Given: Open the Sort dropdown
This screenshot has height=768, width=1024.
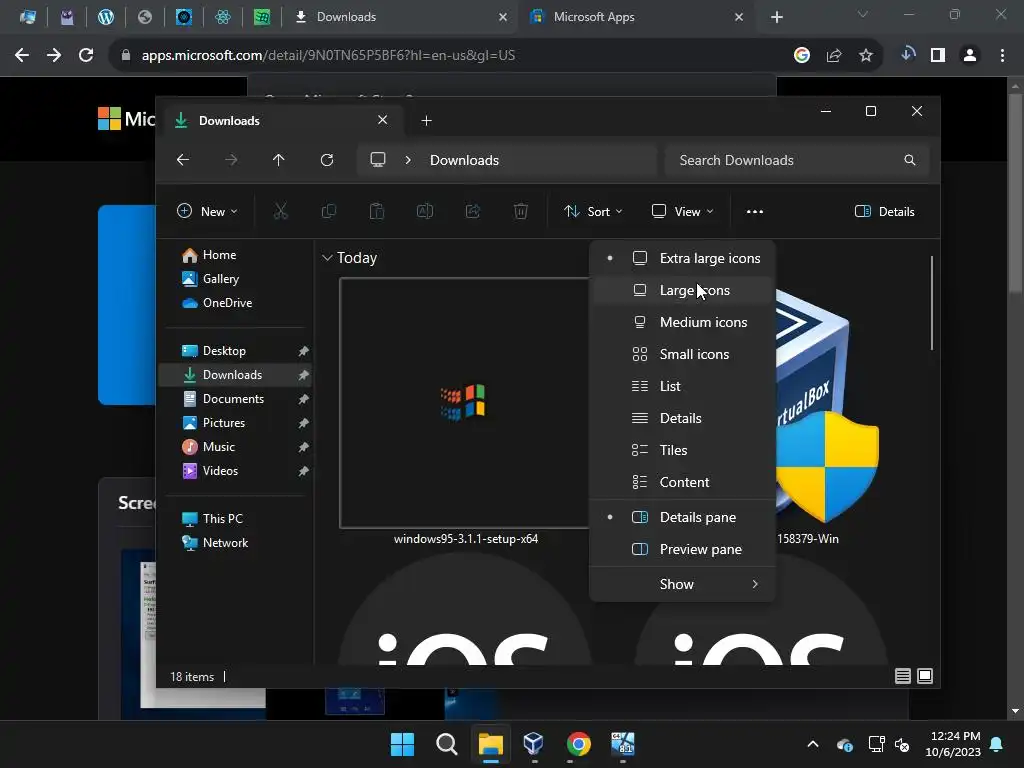Looking at the screenshot, I should coord(593,211).
